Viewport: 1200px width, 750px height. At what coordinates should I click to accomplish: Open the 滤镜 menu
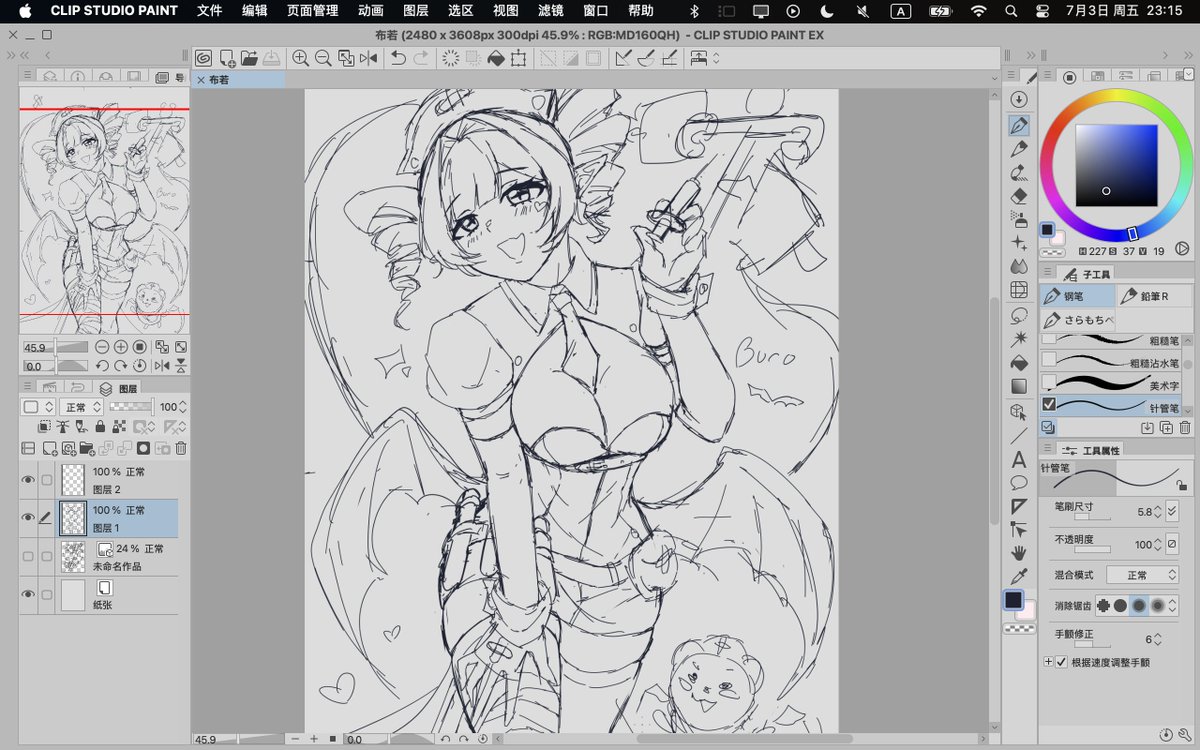pyautogui.click(x=550, y=11)
